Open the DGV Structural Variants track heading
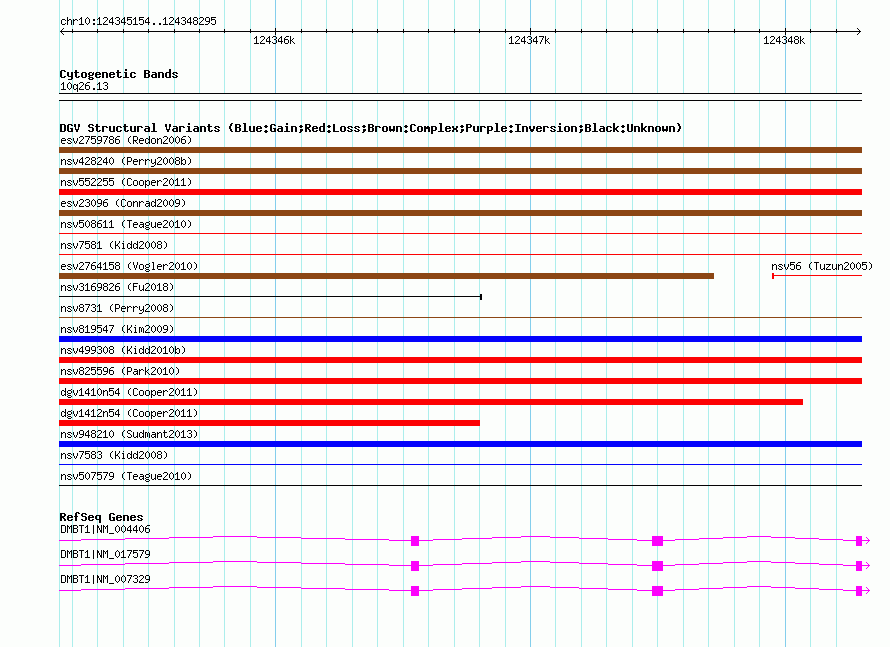890x647 pixels. (370, 128)
